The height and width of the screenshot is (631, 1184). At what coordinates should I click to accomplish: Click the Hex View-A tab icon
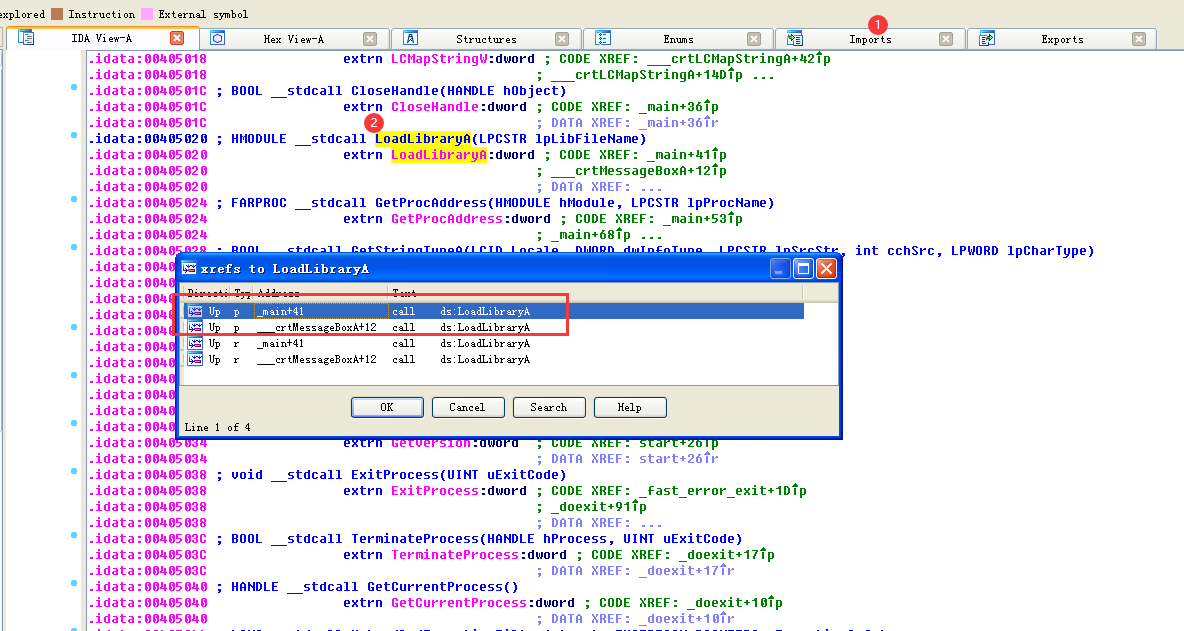click(x=217, y=38)
